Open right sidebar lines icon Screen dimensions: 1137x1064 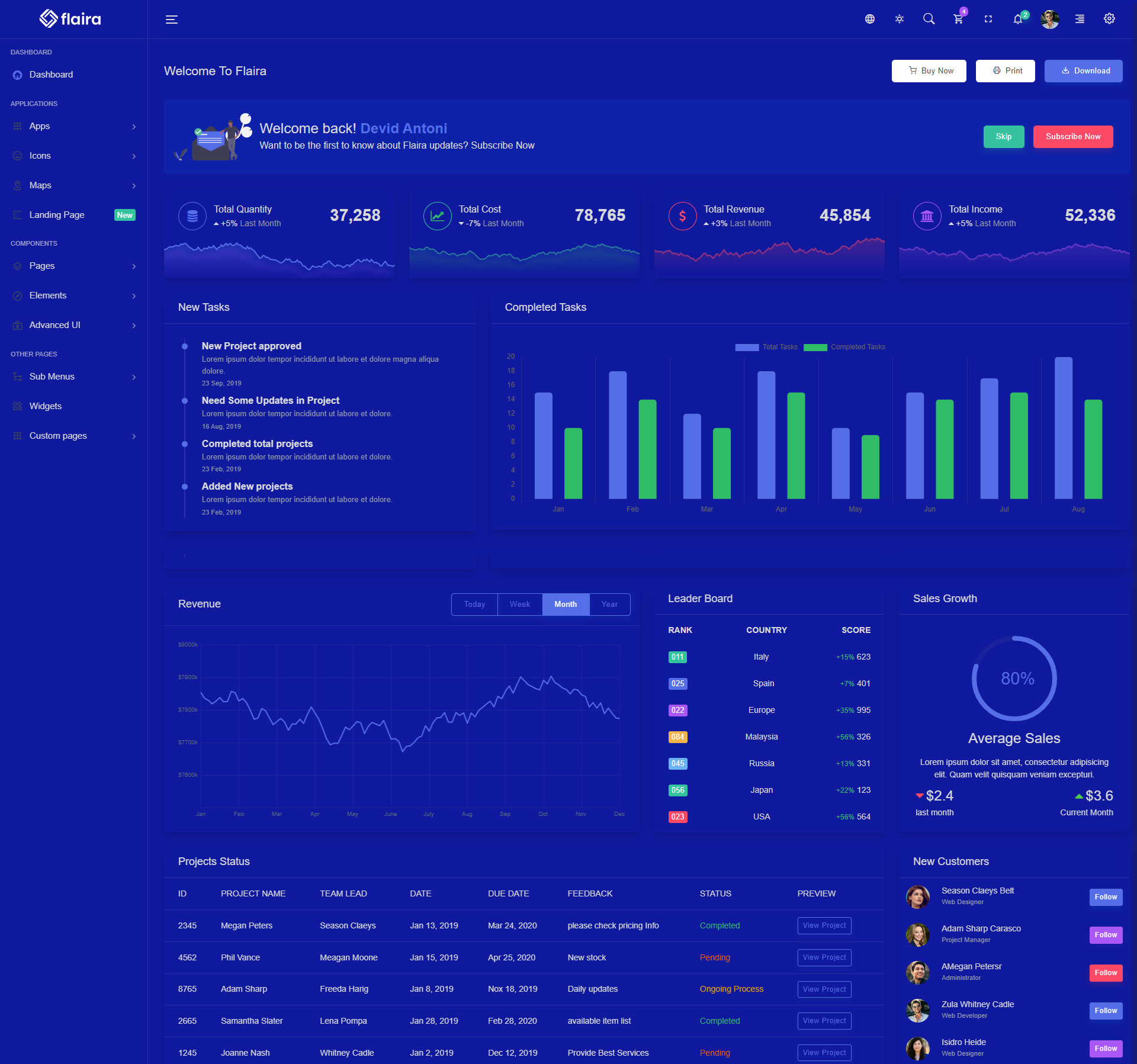click(x=1080, y=19)
